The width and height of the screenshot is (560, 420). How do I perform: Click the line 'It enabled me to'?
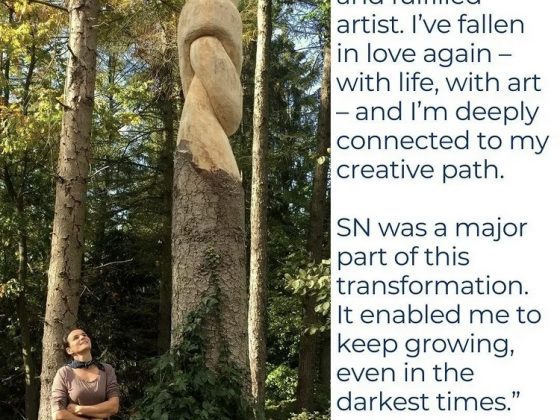point(439,315)
